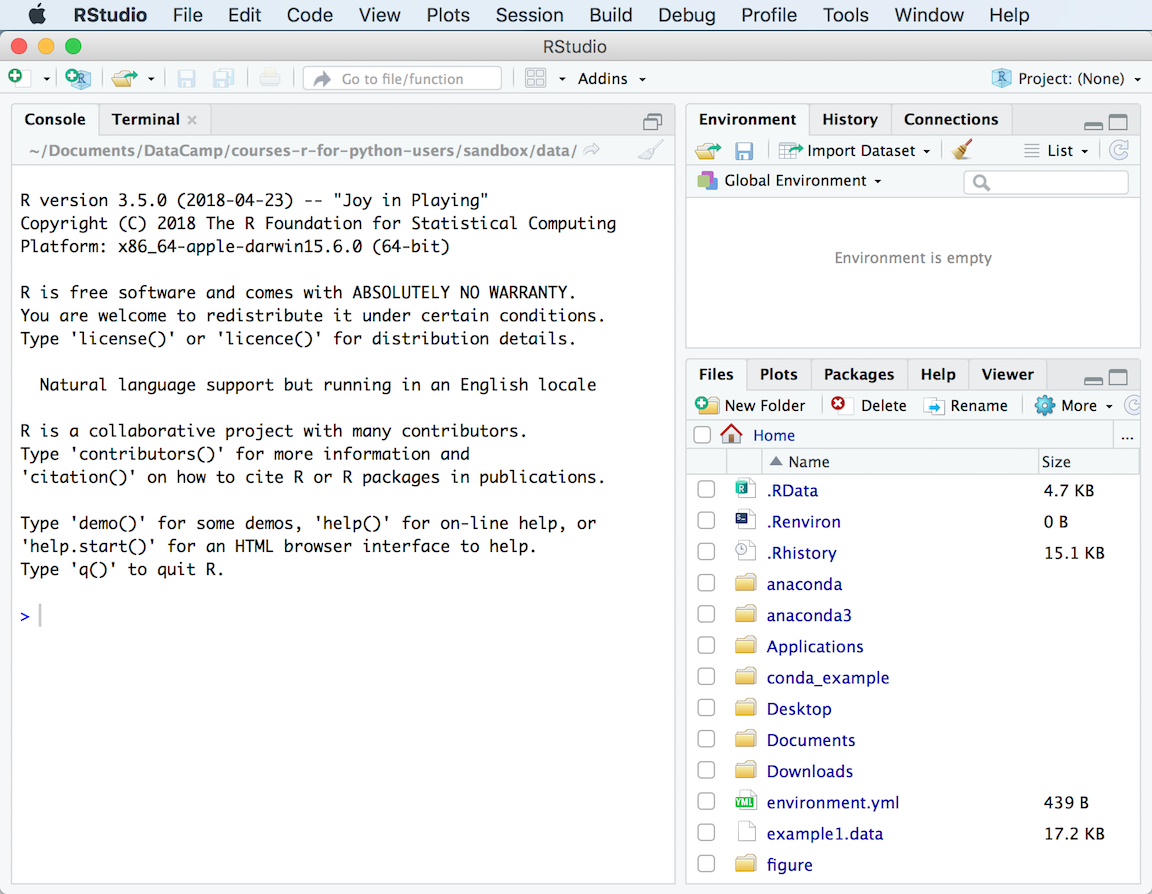This screenshot has height=894, width=1152.
Task: Open the Import Dataset dropdown
Action: tap(854, 151)
